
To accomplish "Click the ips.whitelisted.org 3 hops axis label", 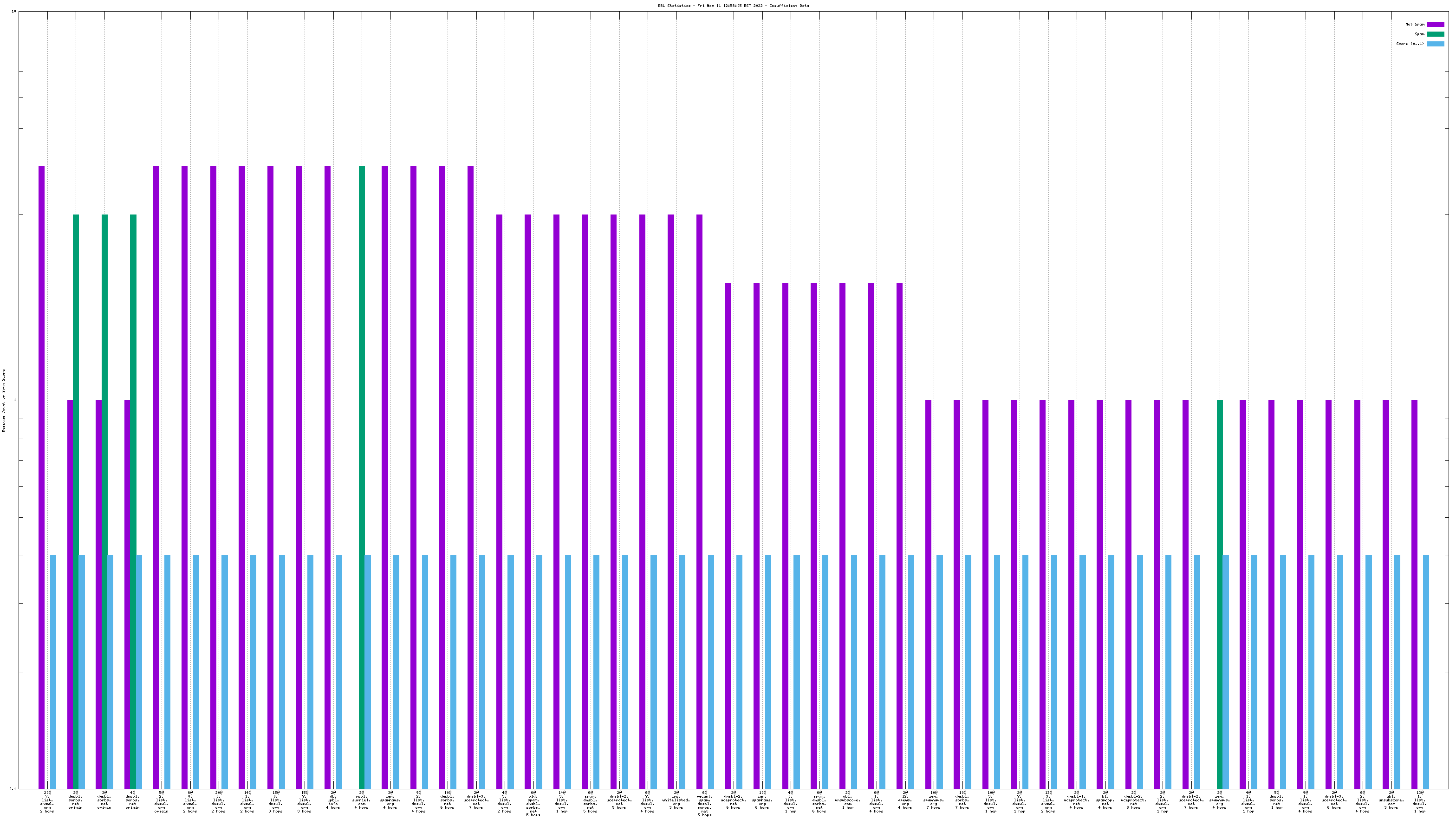I will coord(676,800).
